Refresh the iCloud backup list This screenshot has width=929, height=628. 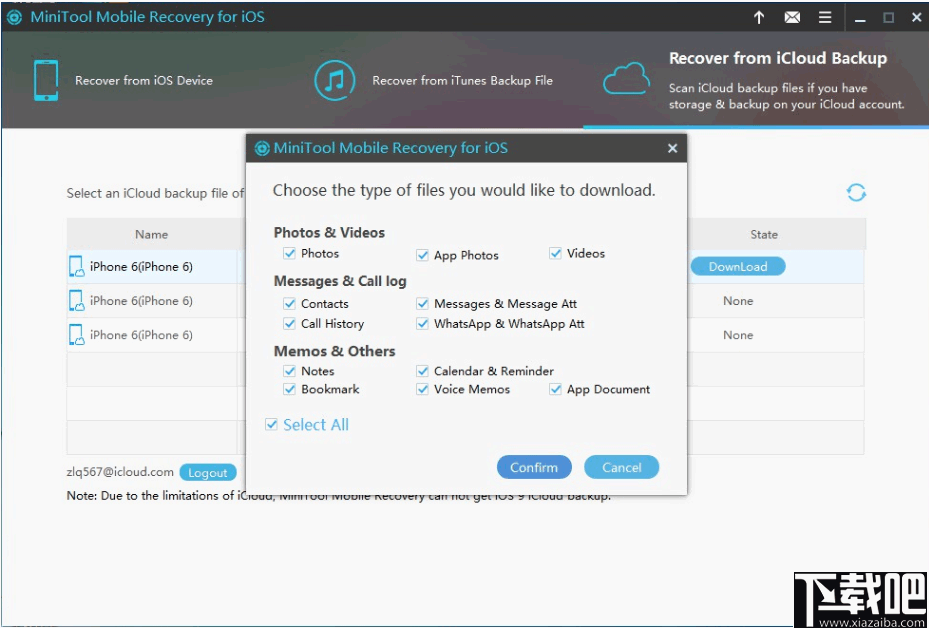click(856, 192)
